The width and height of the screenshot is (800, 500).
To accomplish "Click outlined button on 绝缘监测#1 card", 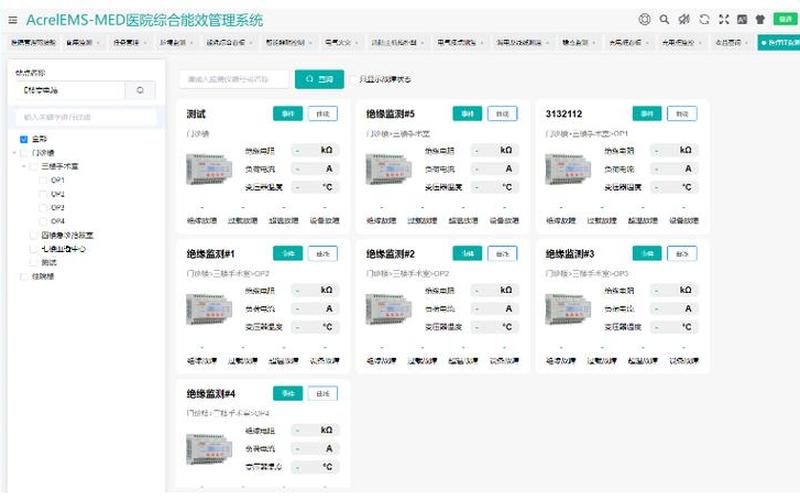I will point(322,253).
